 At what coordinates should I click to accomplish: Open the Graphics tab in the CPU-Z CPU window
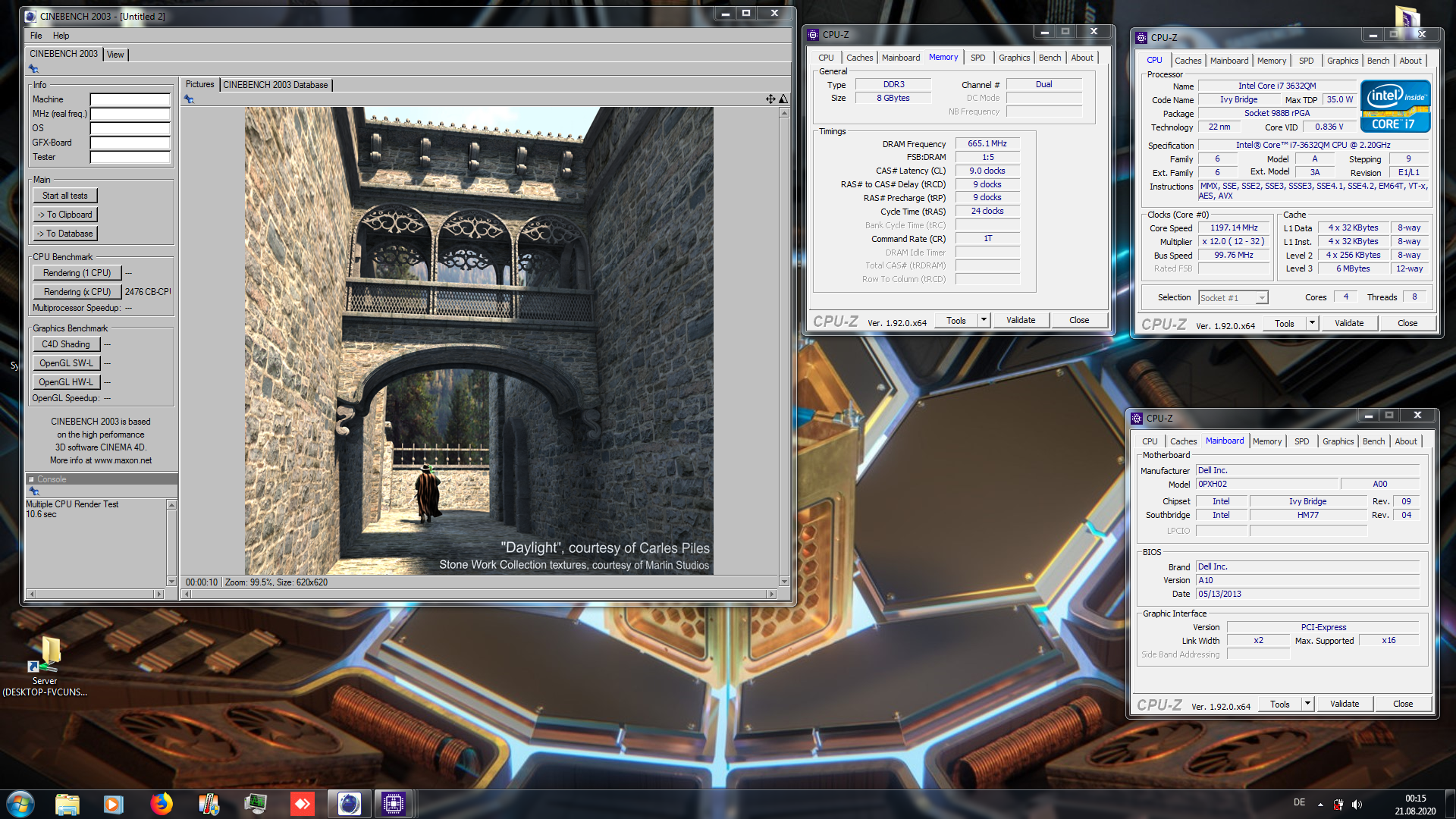[1342, 61]
